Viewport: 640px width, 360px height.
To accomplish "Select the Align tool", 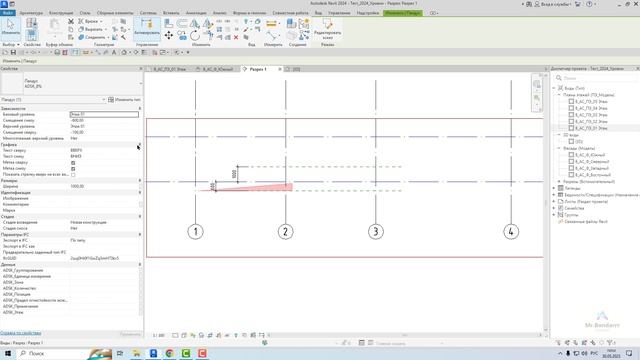I will pyautogui.click(x=168, y=24).
